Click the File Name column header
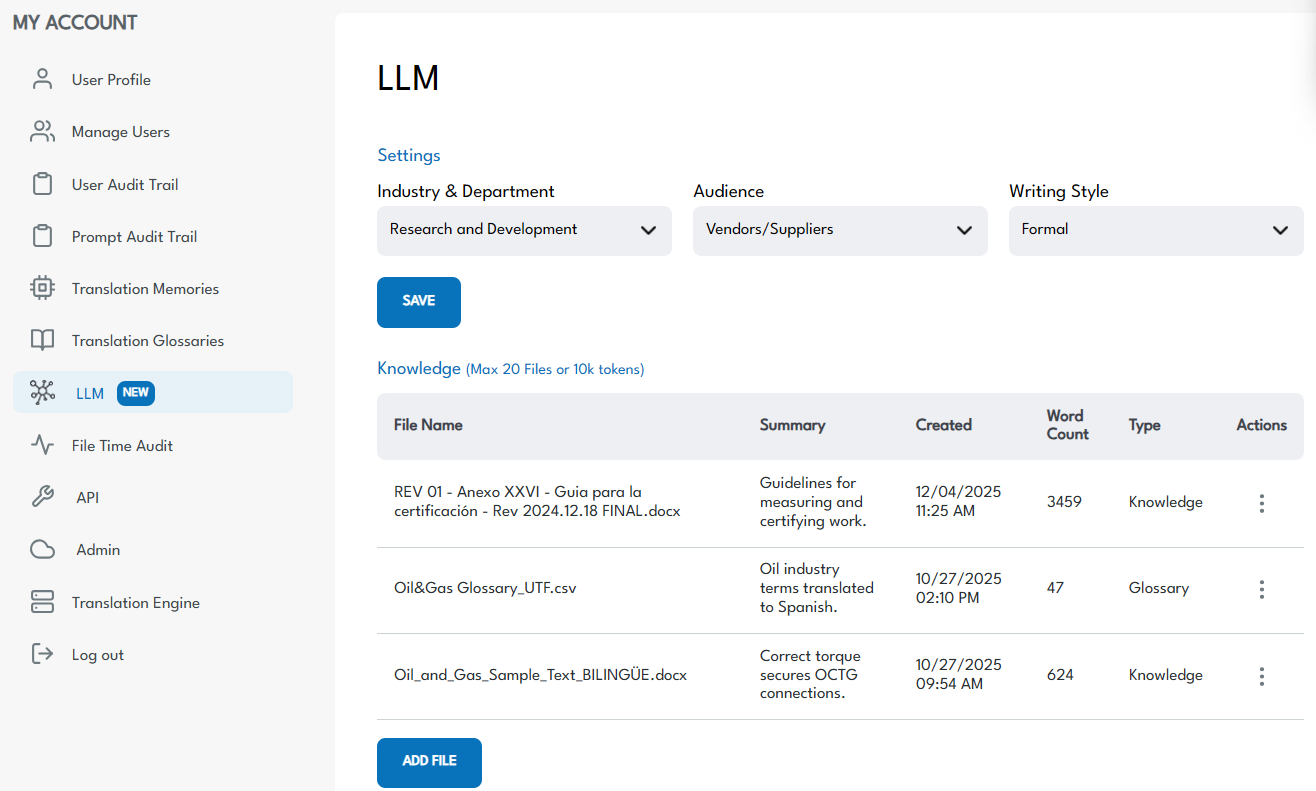This screenshot has width=1316, height=791. (x=428, y=425)
